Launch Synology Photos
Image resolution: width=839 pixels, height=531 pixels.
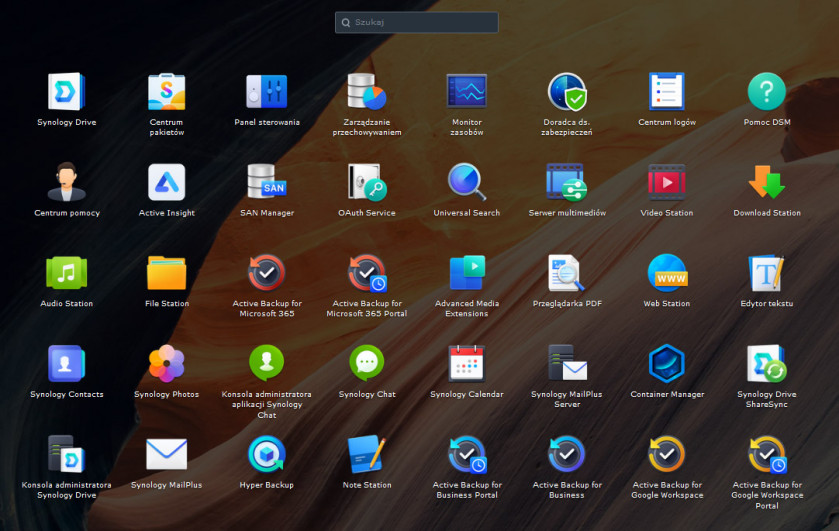[x=166, y=363]
